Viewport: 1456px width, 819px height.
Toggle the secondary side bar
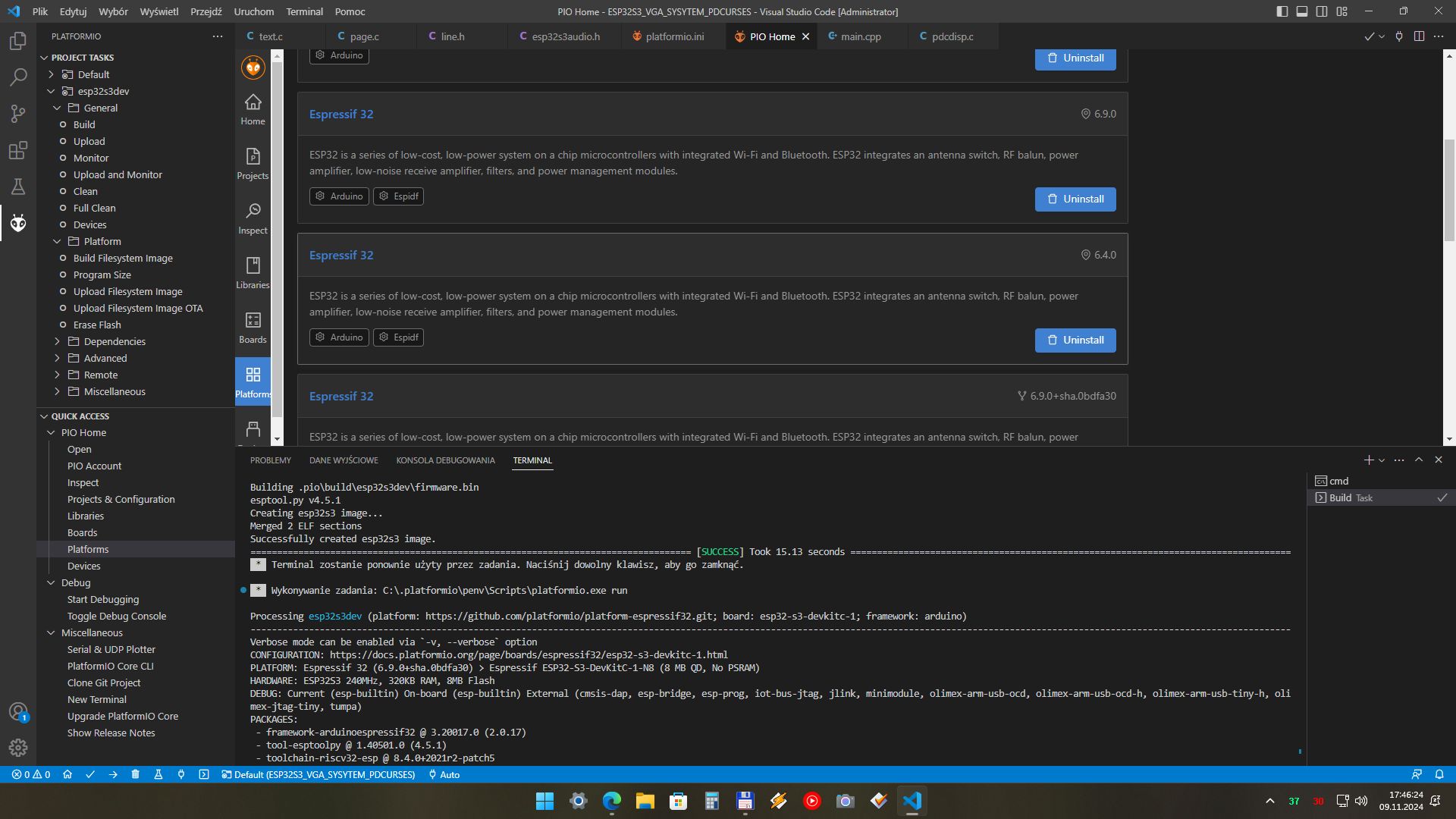click(x=1322, y=11)
